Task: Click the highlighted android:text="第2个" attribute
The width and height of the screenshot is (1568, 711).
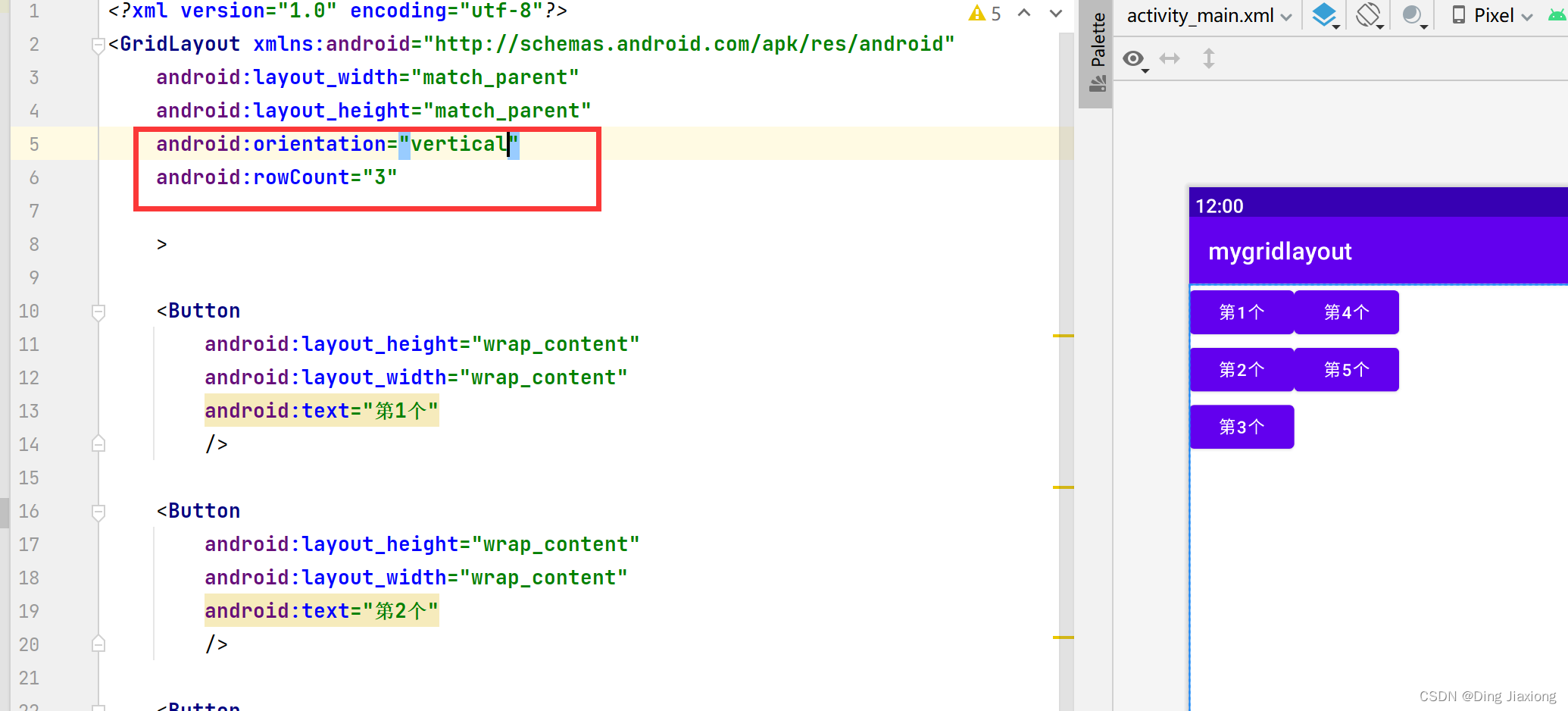Action: point(321,611)
